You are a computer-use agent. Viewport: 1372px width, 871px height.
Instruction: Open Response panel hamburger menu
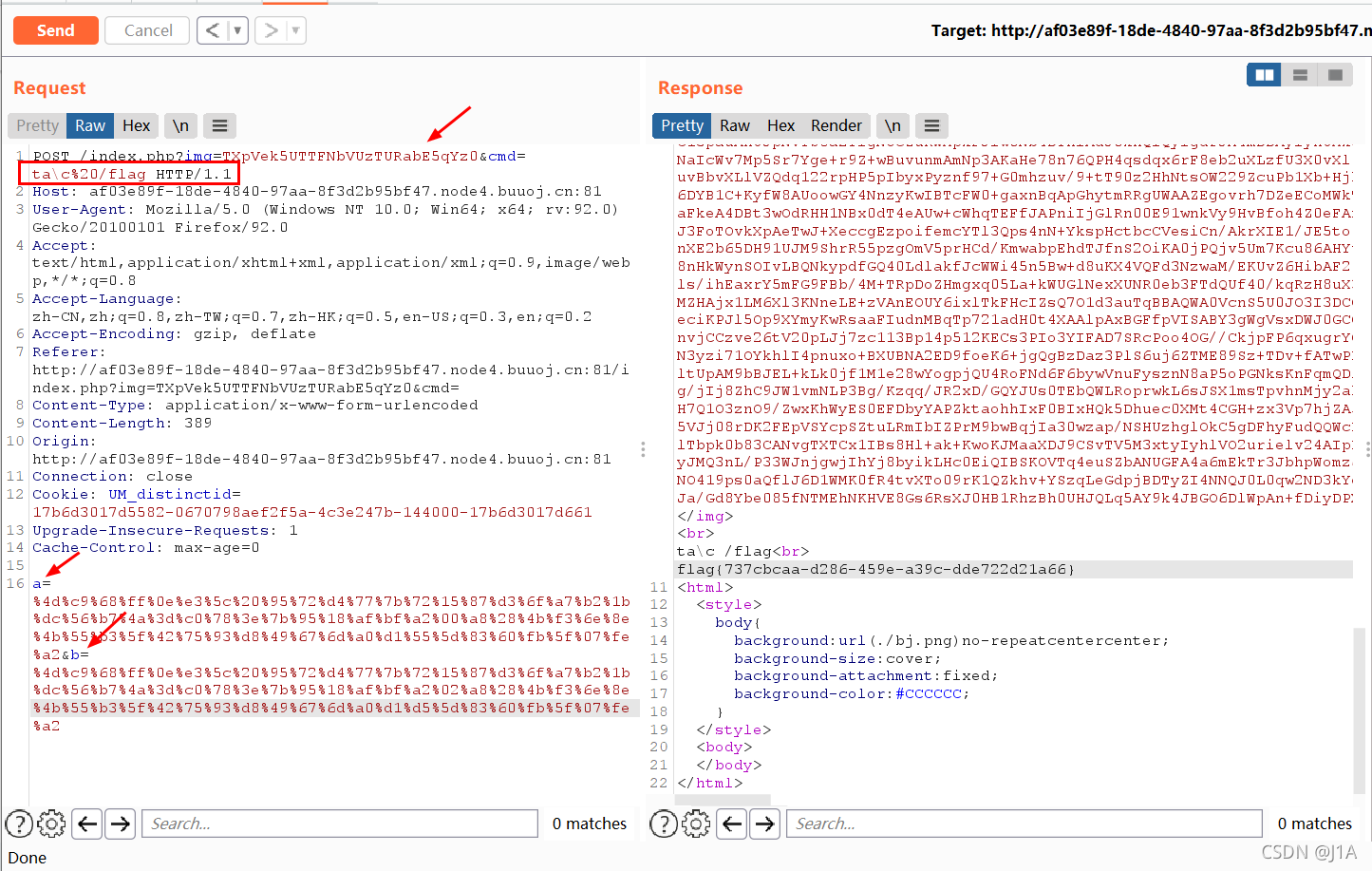[931, 125]
